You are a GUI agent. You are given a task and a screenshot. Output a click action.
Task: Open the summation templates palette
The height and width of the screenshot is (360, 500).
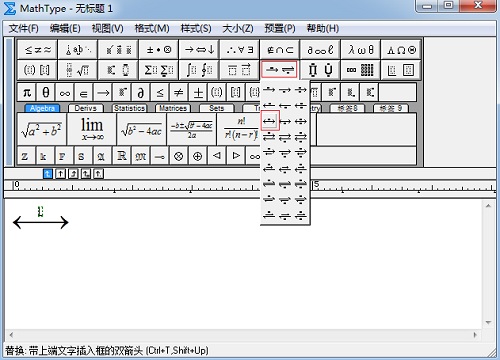(x=159, y=70)
